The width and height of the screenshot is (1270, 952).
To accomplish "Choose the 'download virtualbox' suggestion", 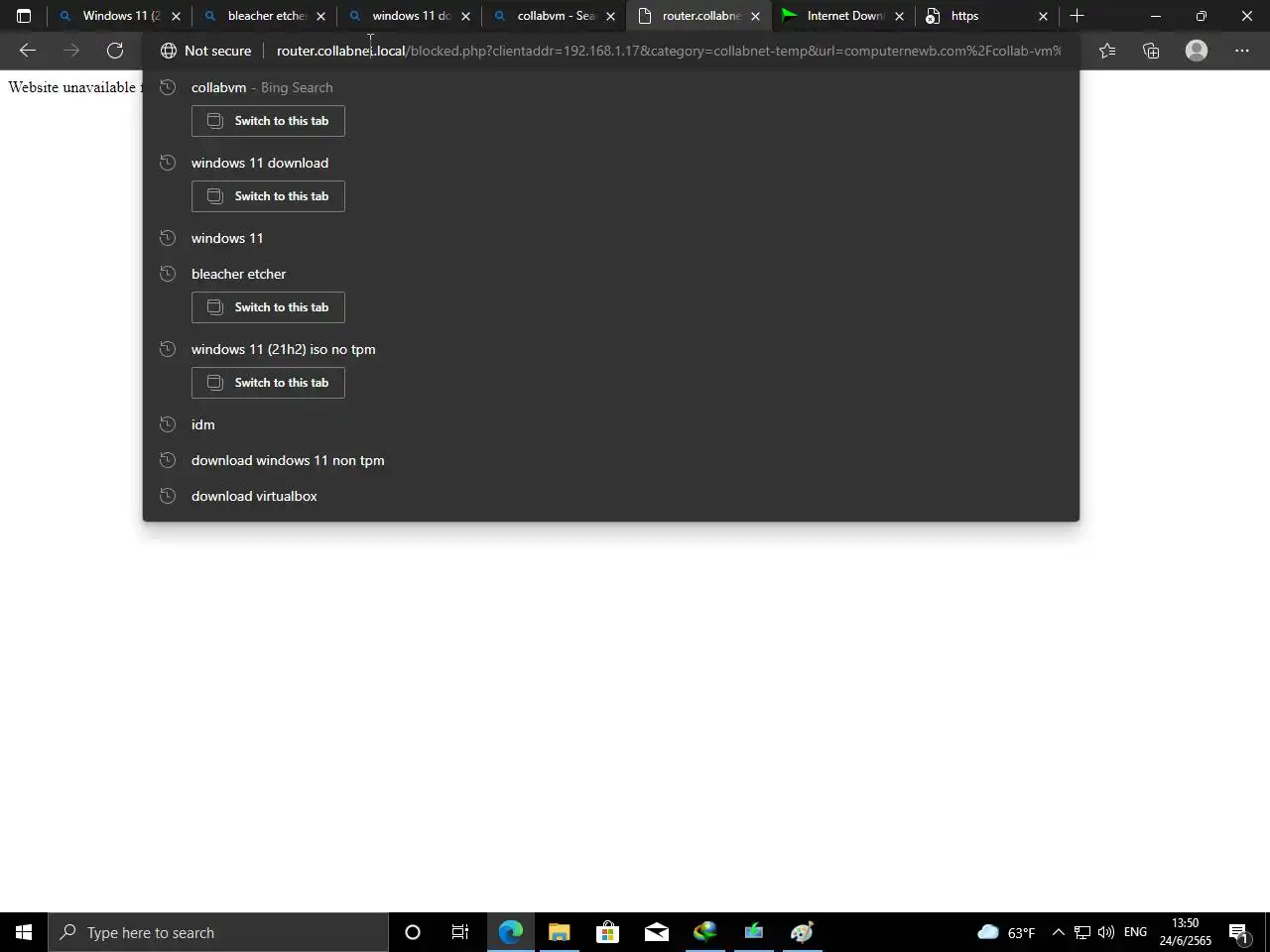I will pos(610,496).
